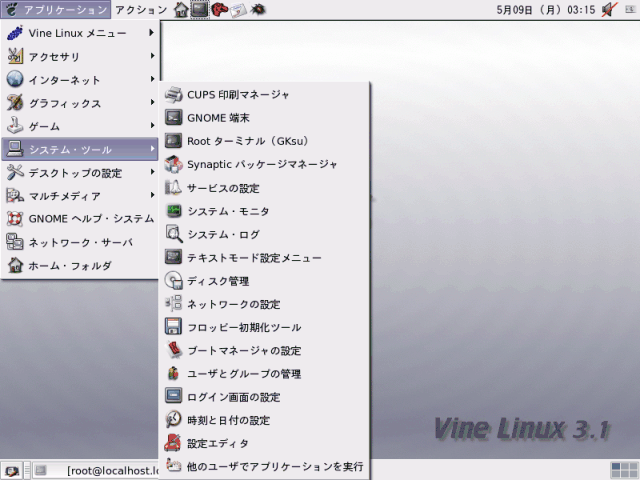Click the Root ターミナル (GKsu) icon
This screenshot has height=480, width=640.
pos(173,141)
